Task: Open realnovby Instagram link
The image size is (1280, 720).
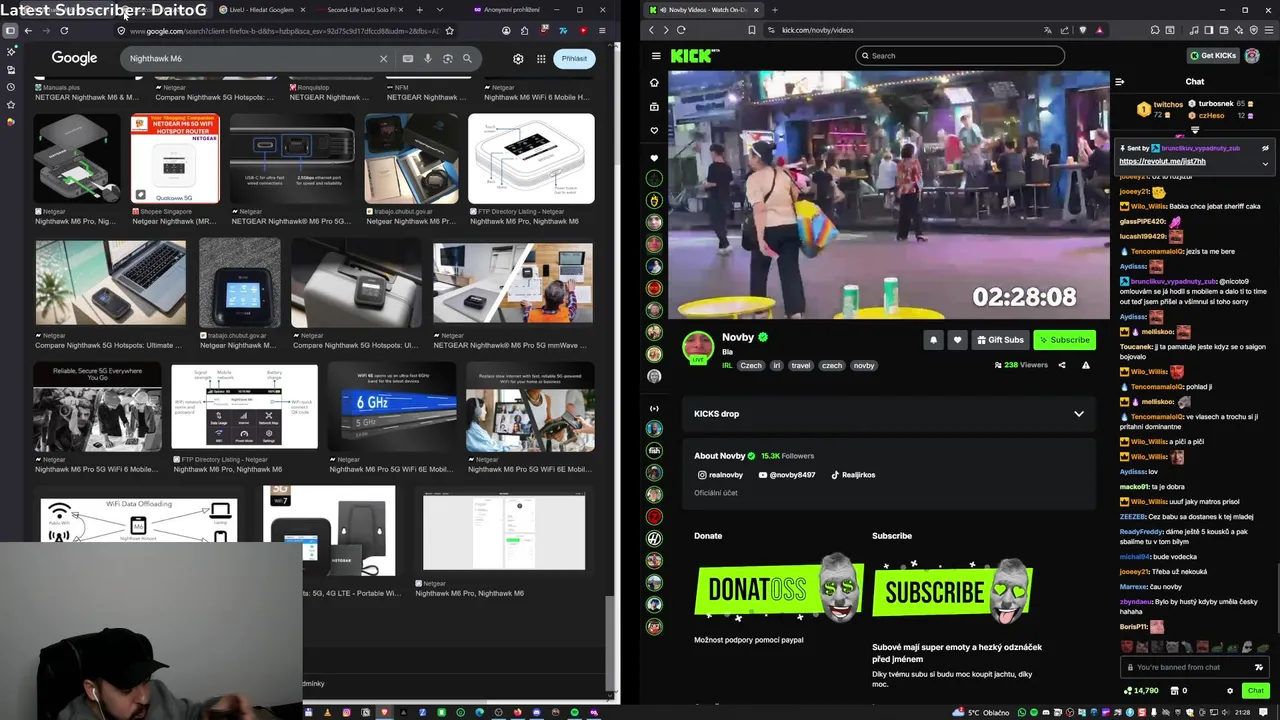Action: point(720,475)
